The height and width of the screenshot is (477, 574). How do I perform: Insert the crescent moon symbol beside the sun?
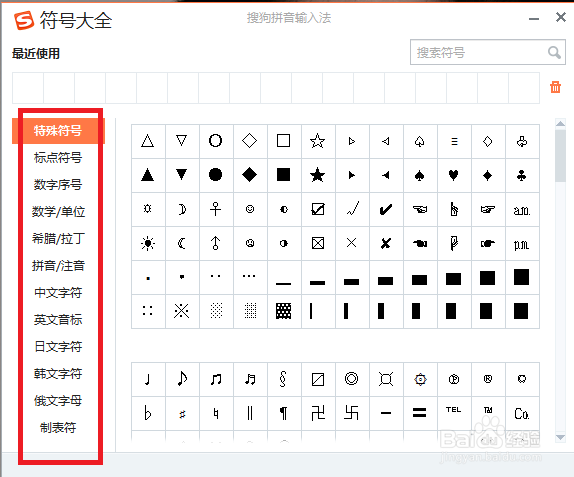pos(182,243)
